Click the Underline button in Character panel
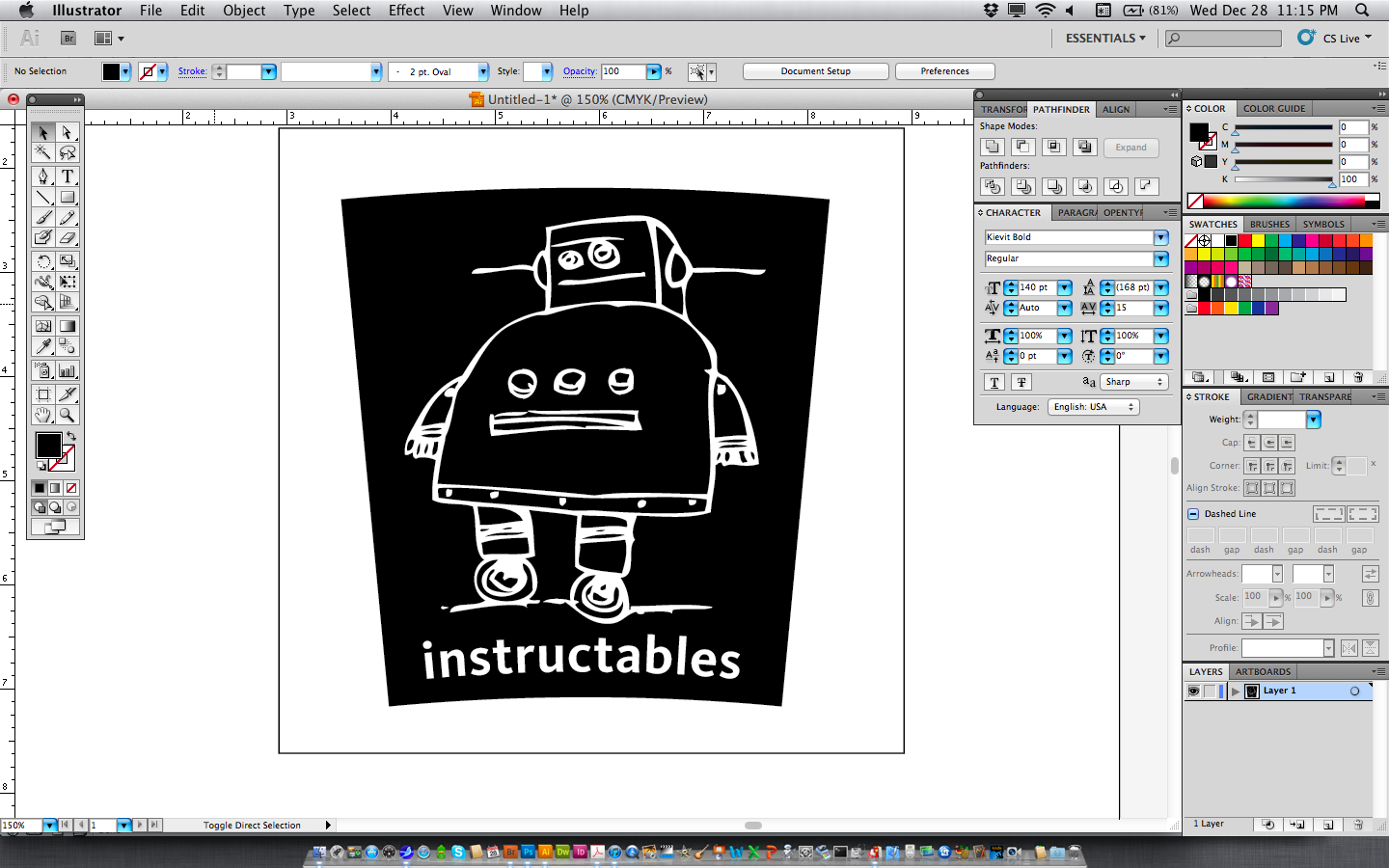This screenshot has width=1389, height=868. (994, 382)
